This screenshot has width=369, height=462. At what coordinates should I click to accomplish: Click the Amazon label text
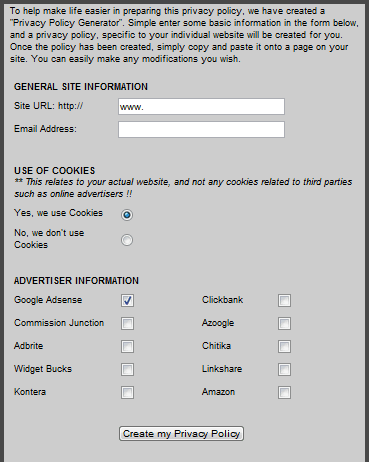click(x=218, y=392)
